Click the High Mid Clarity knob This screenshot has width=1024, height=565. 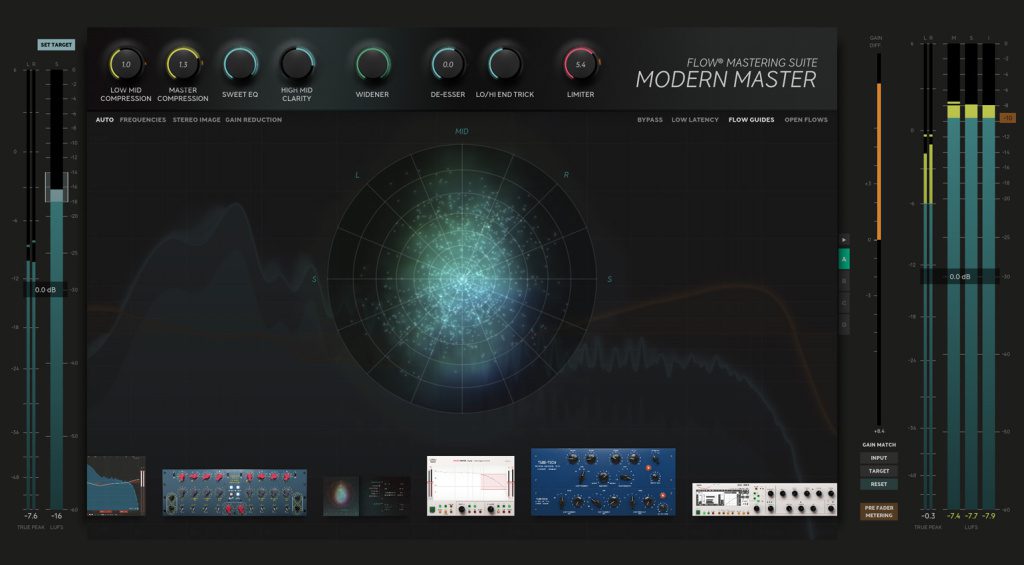point(297,64)
